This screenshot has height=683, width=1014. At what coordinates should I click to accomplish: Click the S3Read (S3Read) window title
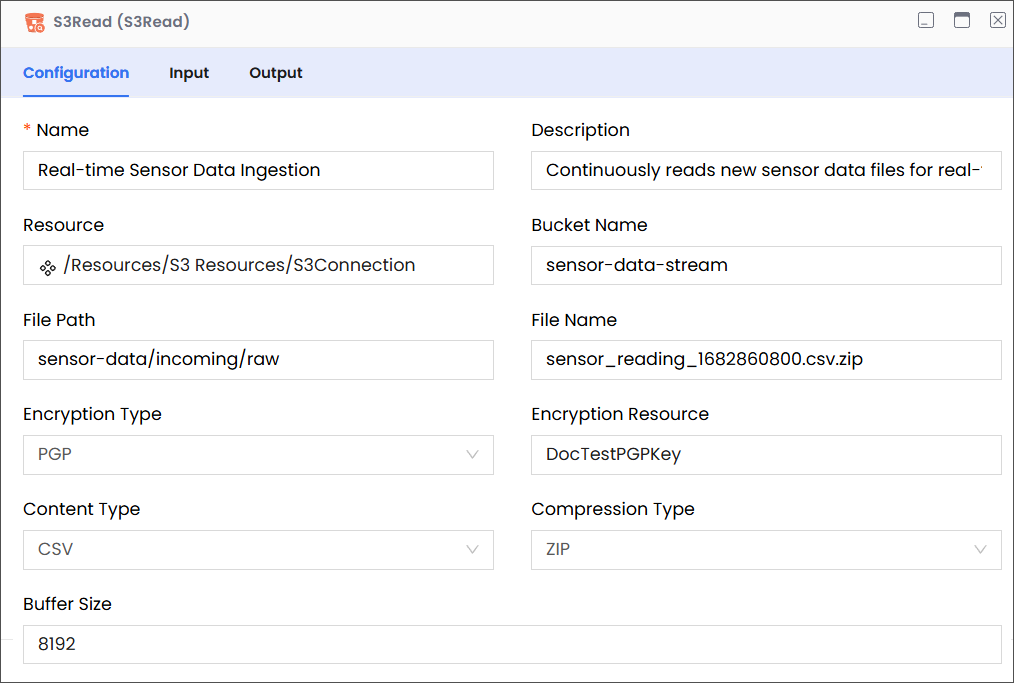[122, 21]
